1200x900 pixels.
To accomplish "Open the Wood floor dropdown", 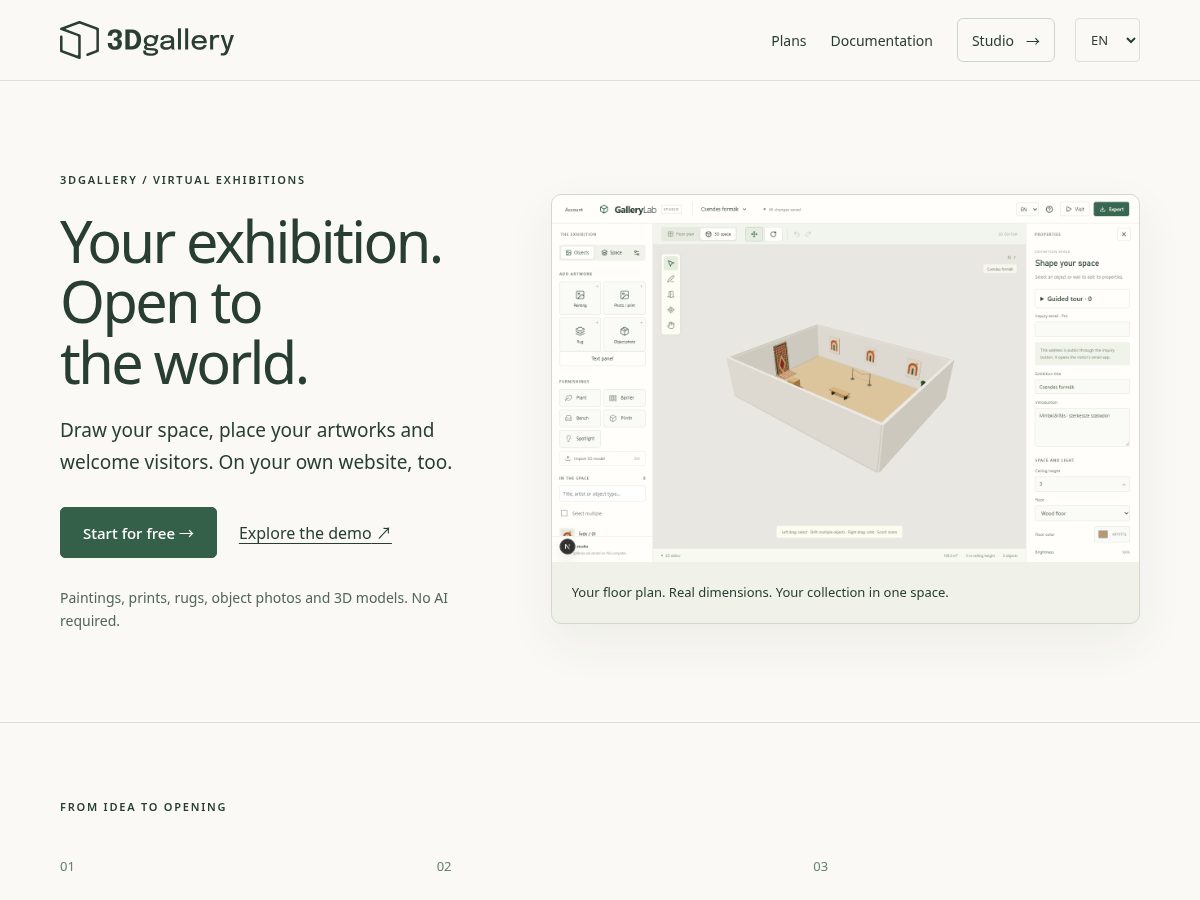I will point(1082,513).
